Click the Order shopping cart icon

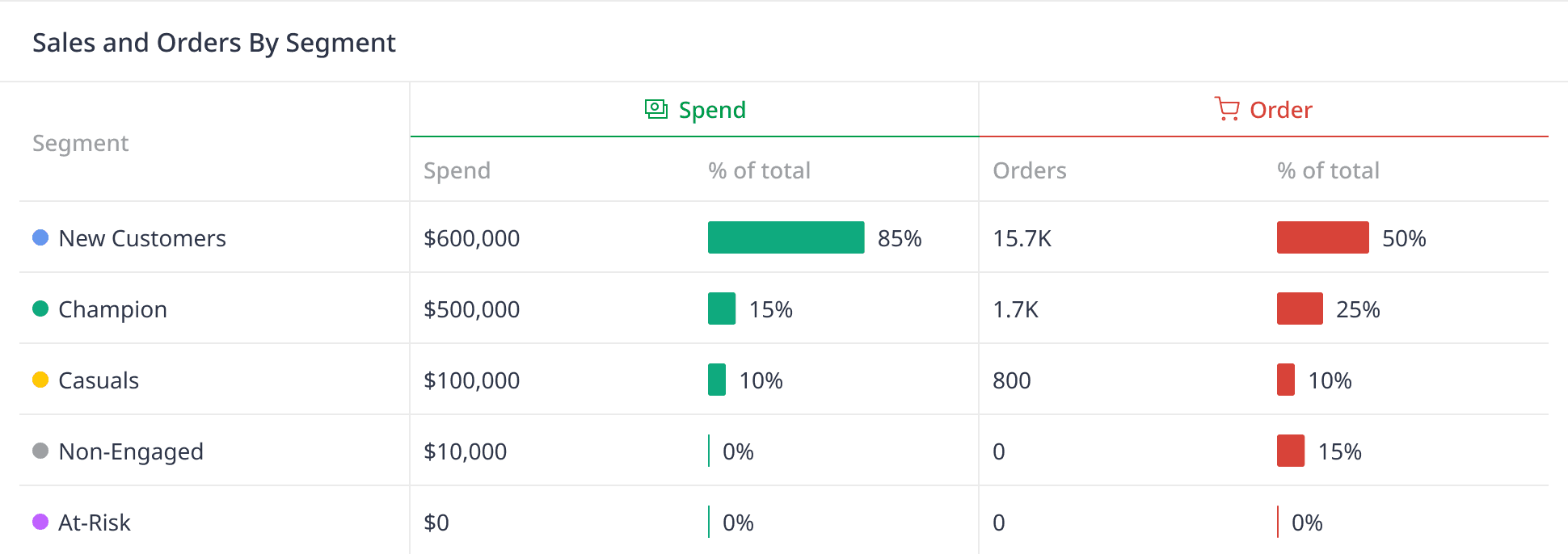point(1226,109)
